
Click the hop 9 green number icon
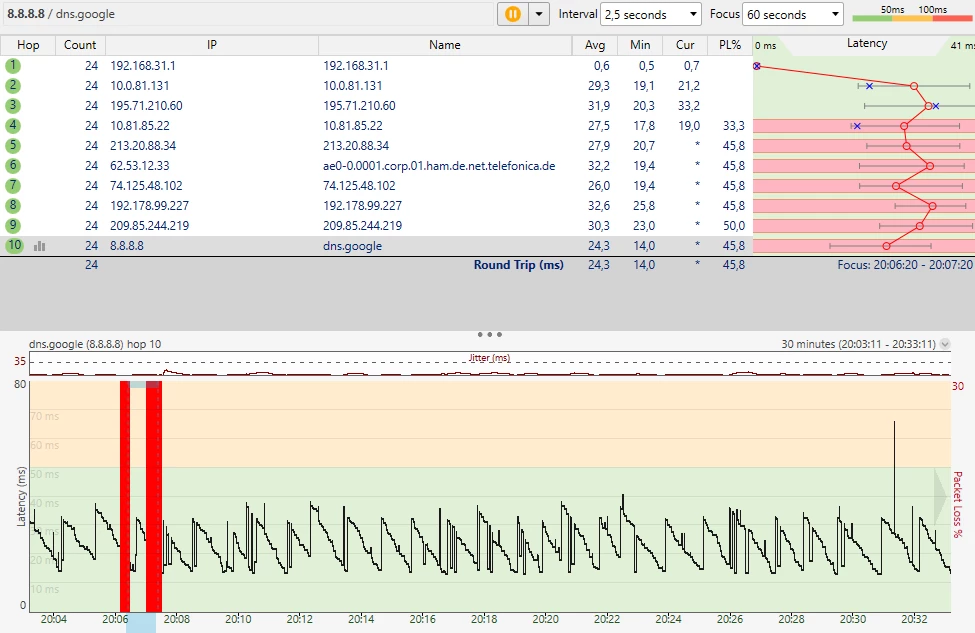[13, 225]
